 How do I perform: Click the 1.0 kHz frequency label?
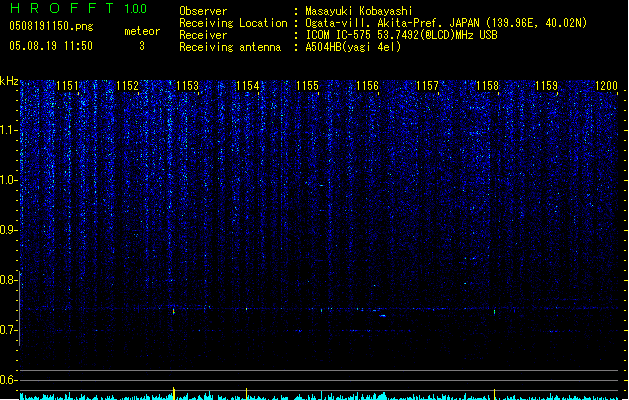[x=9, y=180]
